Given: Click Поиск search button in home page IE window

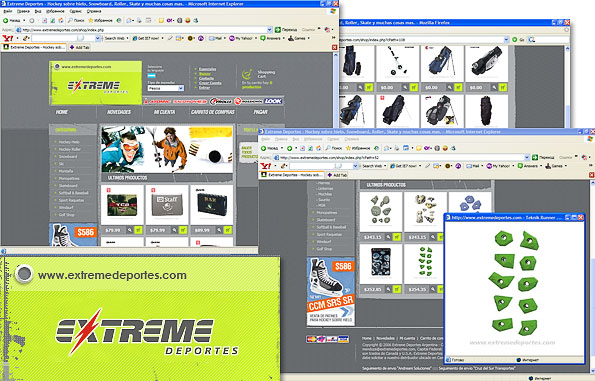Looking at the screenshot, I should click(x=76, y=20).
